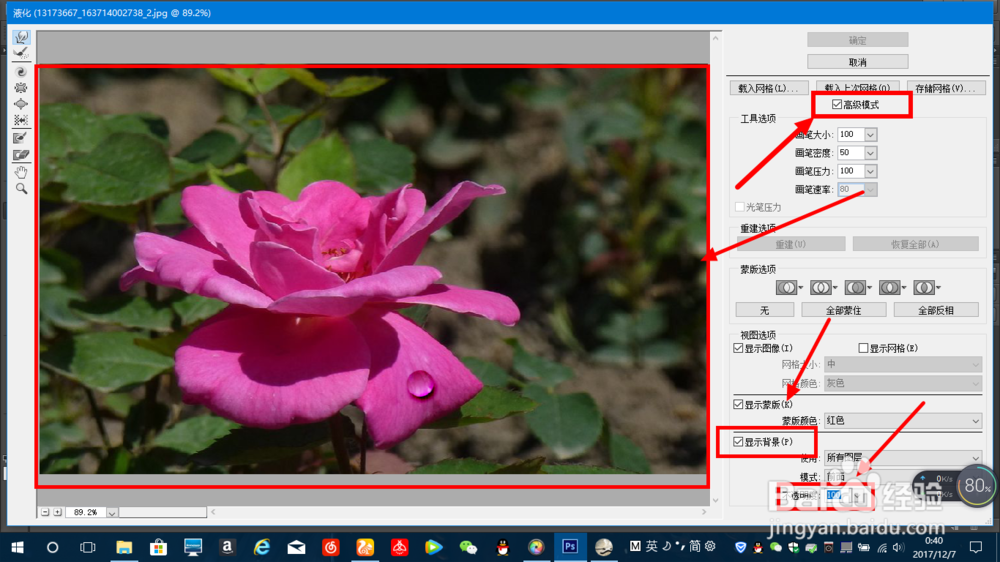Open Microsoft Store from taskbar
Viewport: 1000px width, 562px height.
pyautogui.click(x=158, y=547)
